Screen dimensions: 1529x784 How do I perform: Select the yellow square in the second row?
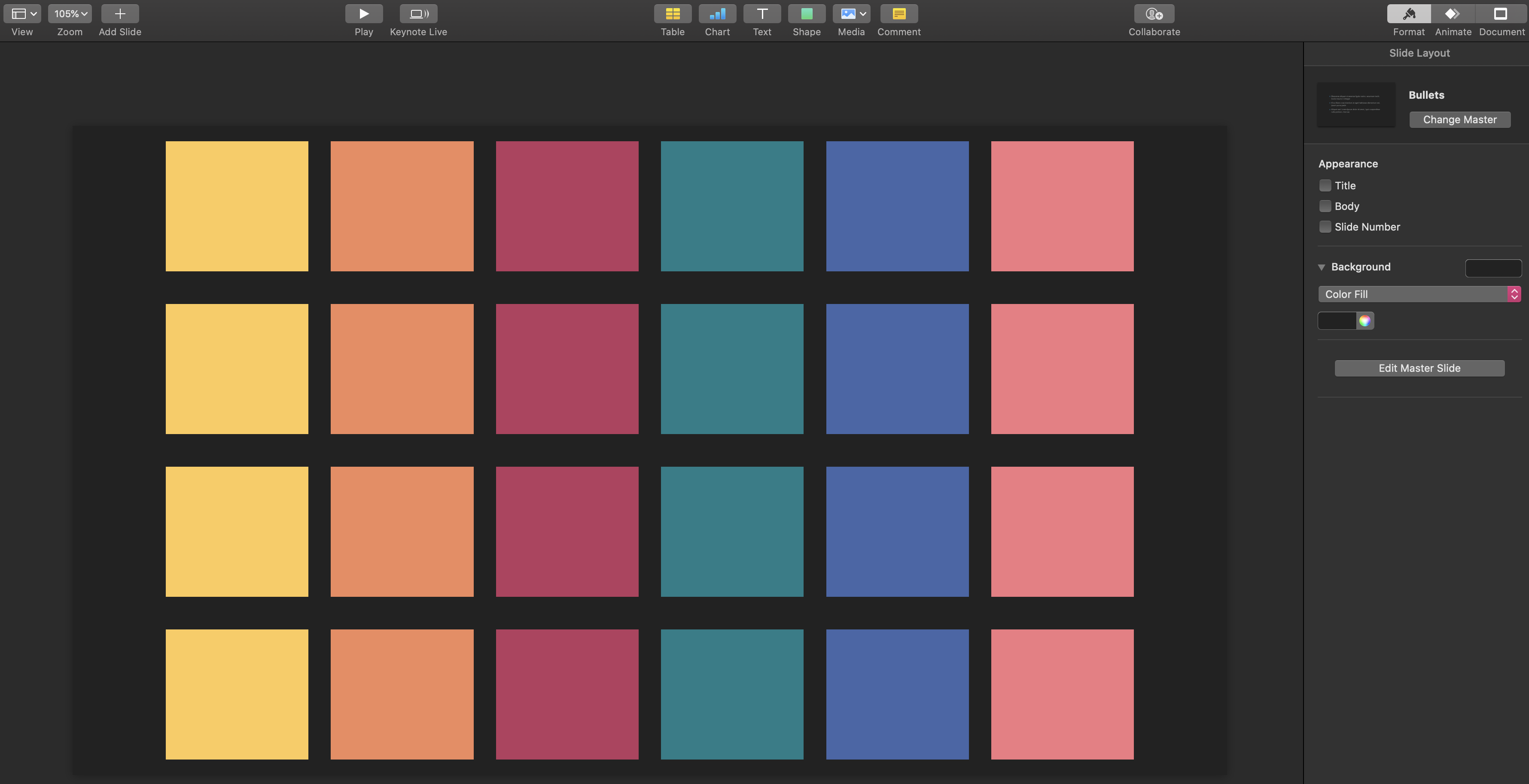pos(237,368)
